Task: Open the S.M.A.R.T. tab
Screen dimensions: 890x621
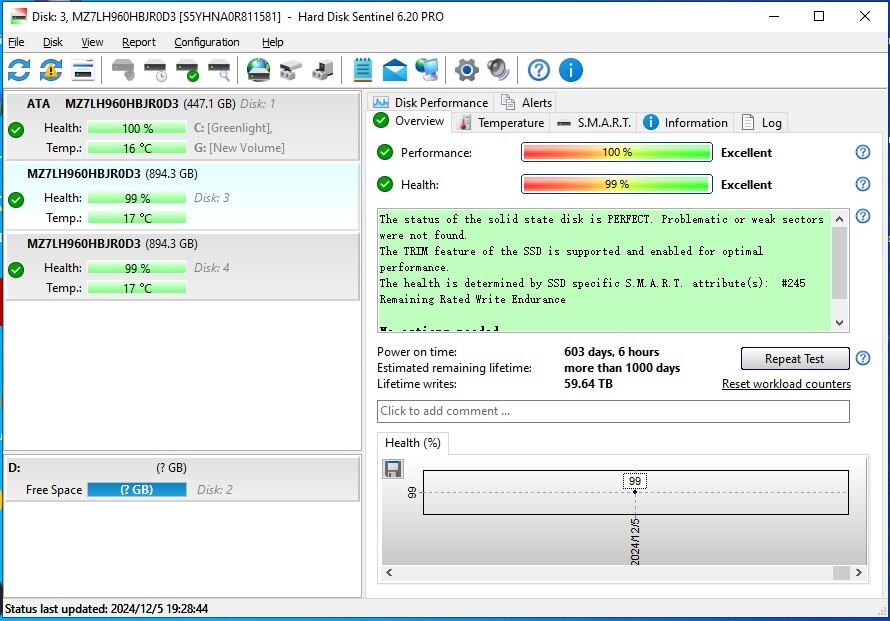Action: click(x=594, y=123)
